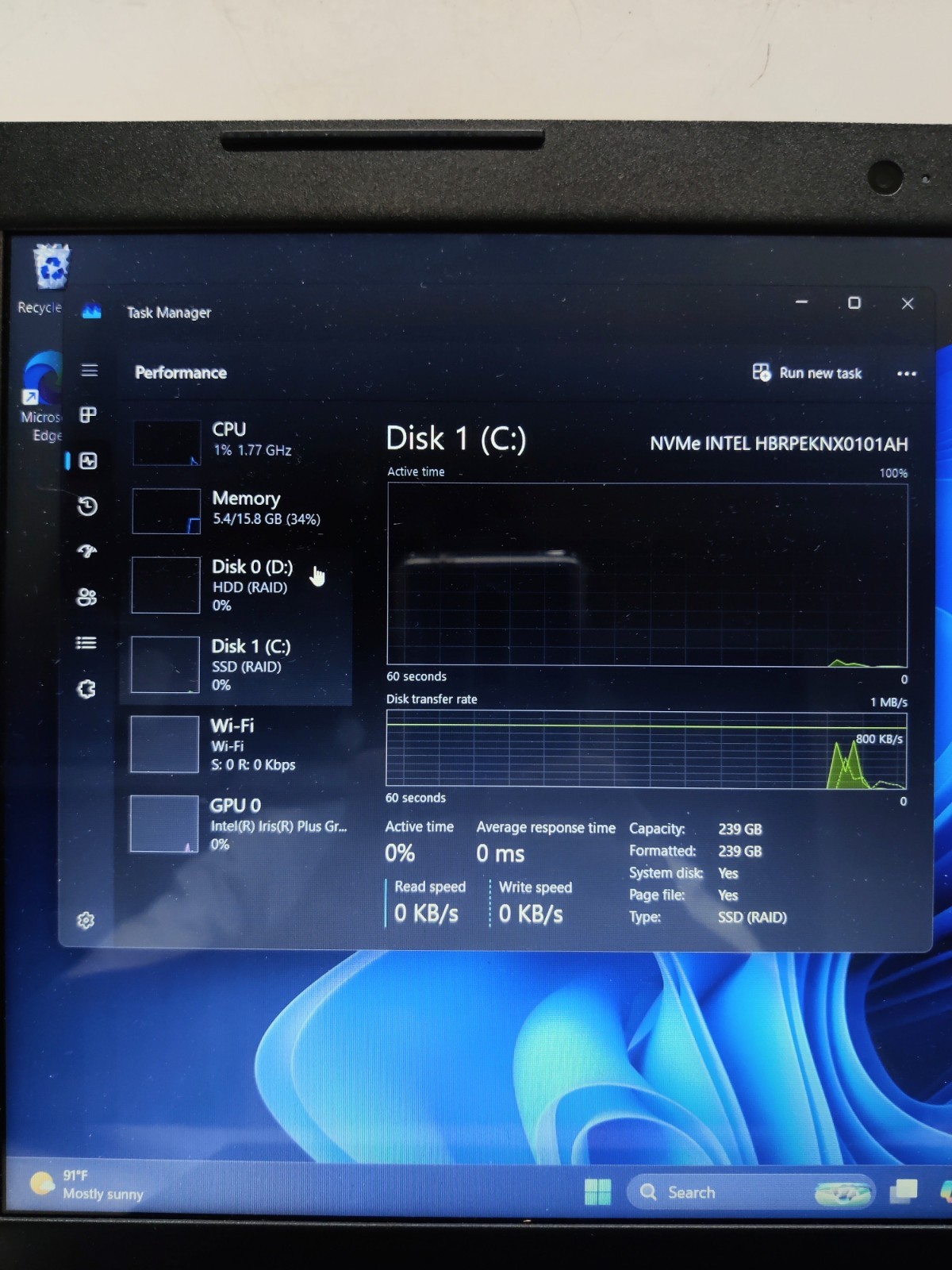952x1270 pixels.
Task: Open the Task View taskbar icon
Action: tap(904, 1191)
